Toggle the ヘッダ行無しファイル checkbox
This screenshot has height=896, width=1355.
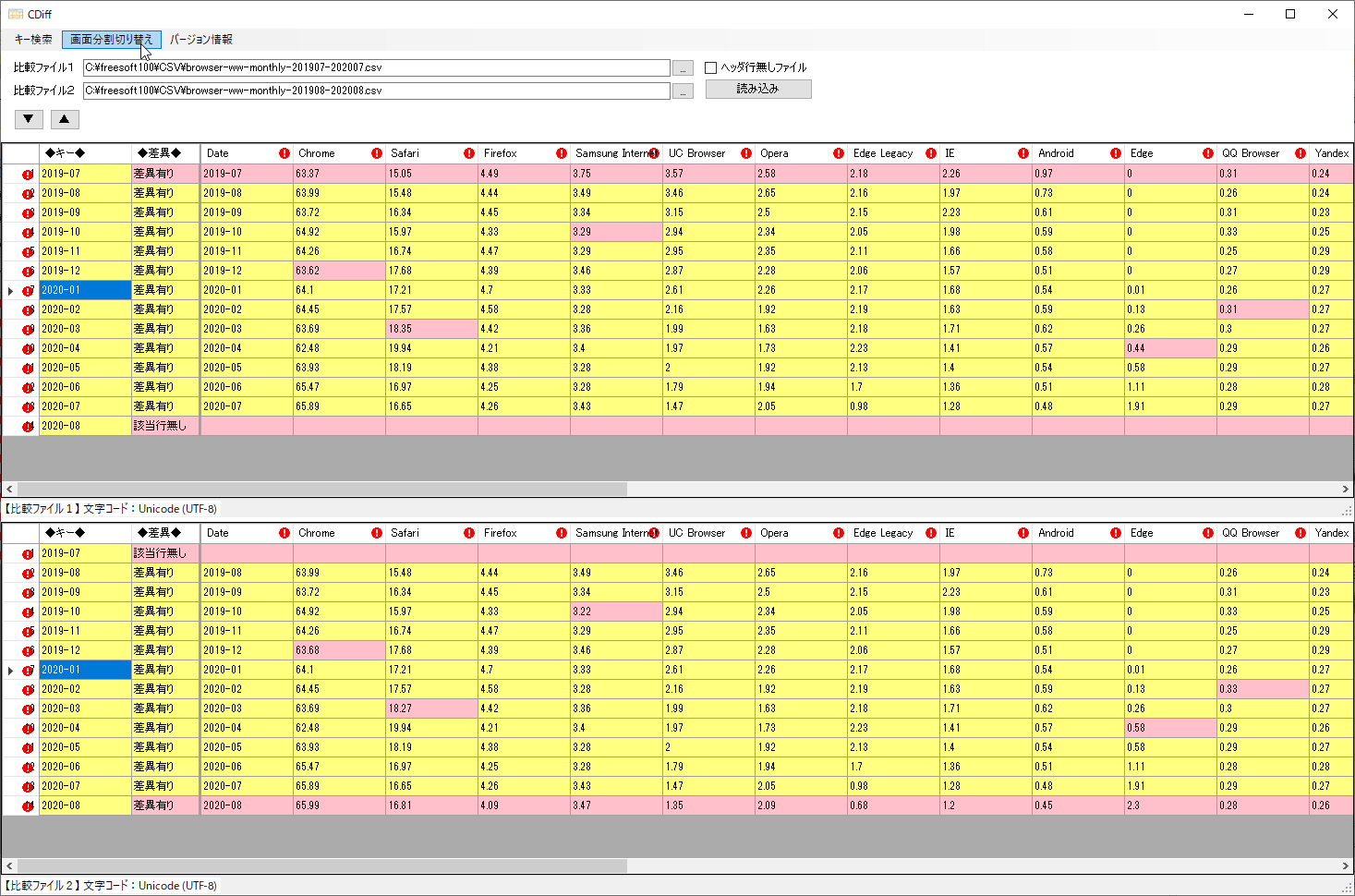click(x=710, y=67)
